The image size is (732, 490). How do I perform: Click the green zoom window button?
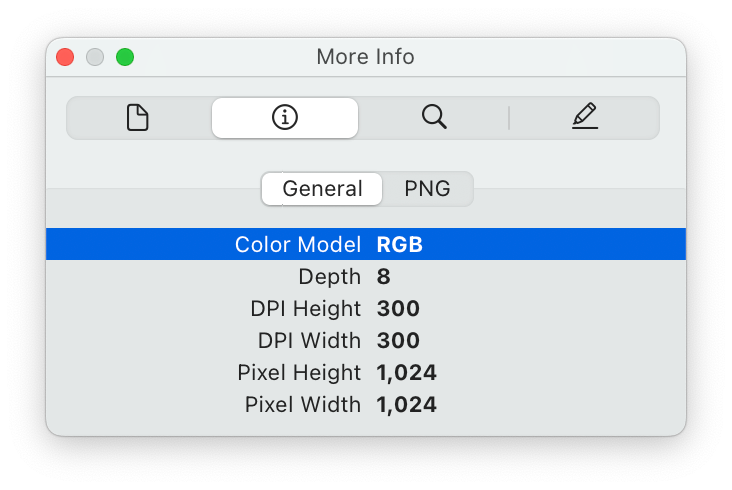[x=125, y=57]
